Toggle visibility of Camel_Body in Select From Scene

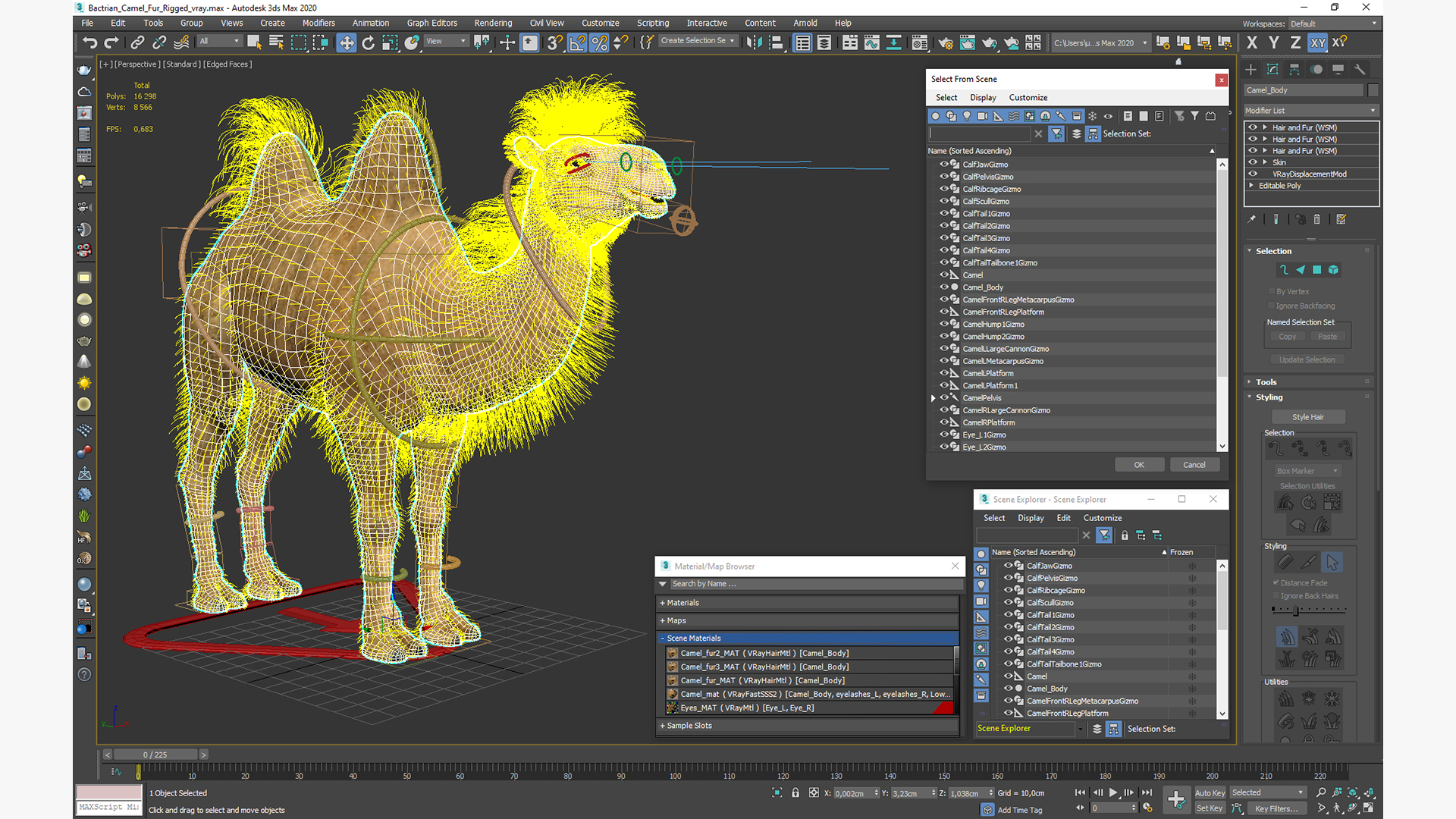click(944, 287)
